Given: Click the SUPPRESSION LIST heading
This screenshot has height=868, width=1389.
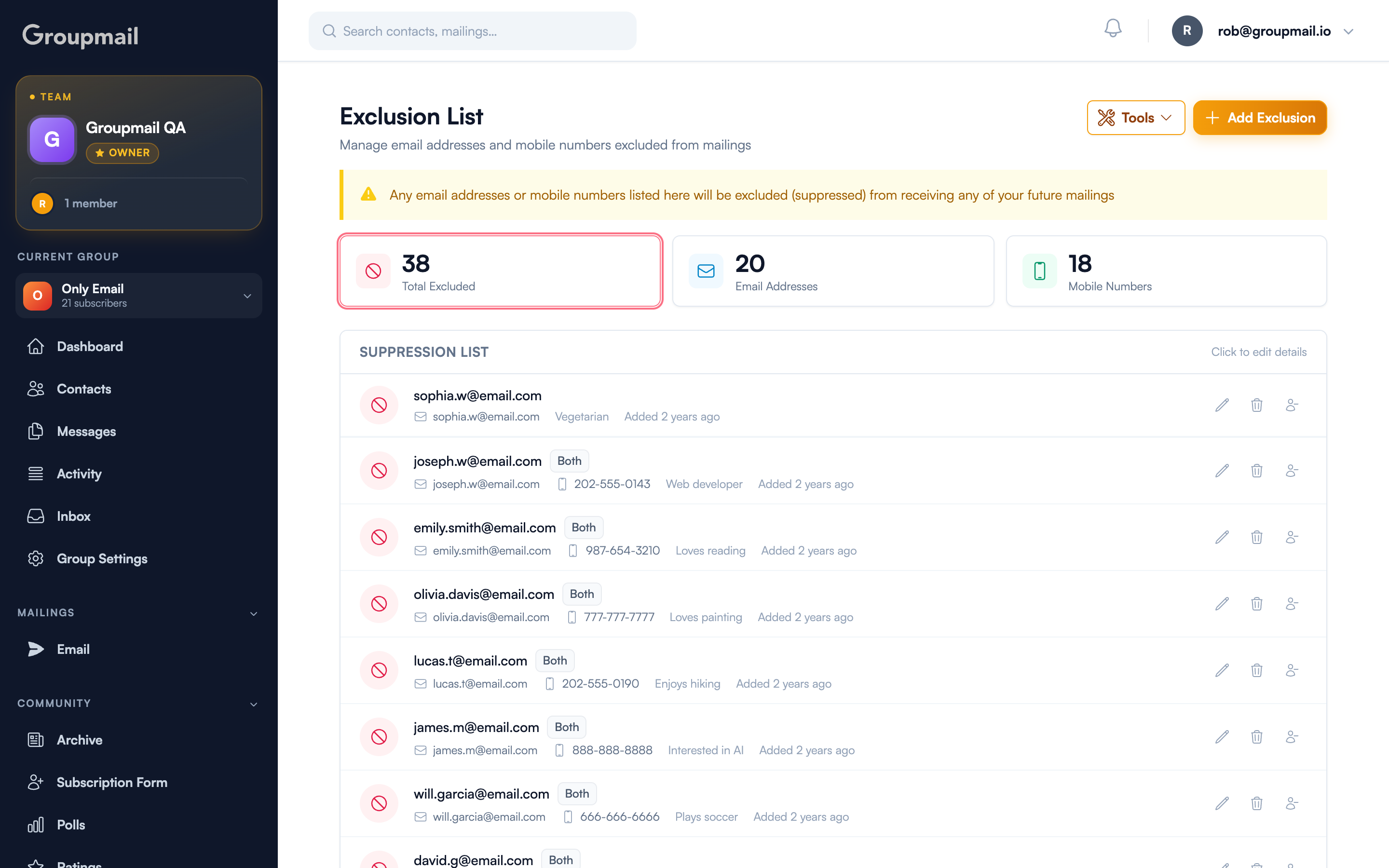Looking at the screenshot, I should pyautogui.click(x=423, y=352).
